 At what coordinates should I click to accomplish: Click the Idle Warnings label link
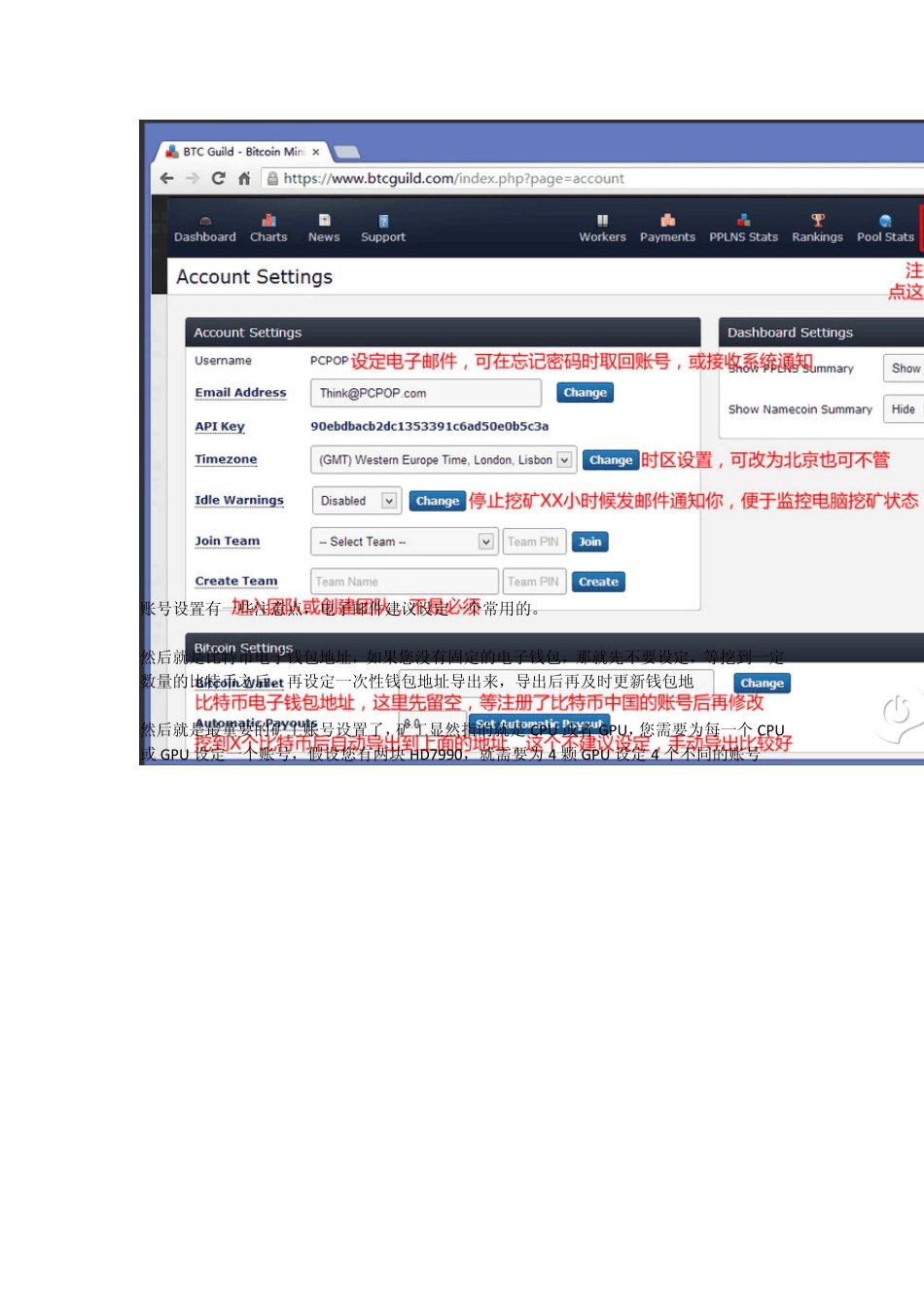(239, 500)
